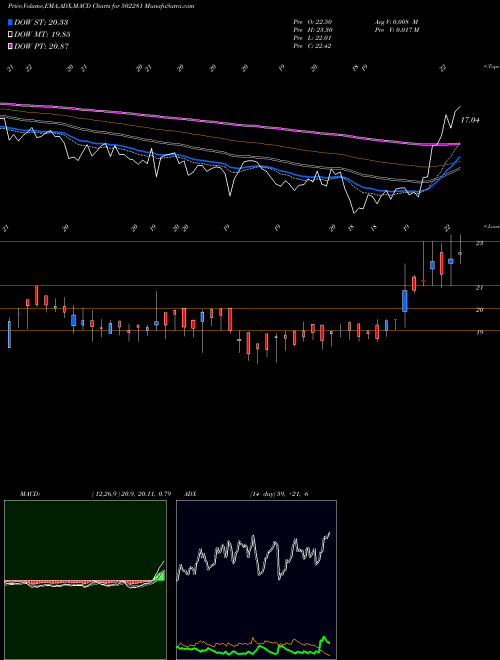Open the dark blue ADX chart panel
Viewport: 500px width, 660px height.
[256, 580]
